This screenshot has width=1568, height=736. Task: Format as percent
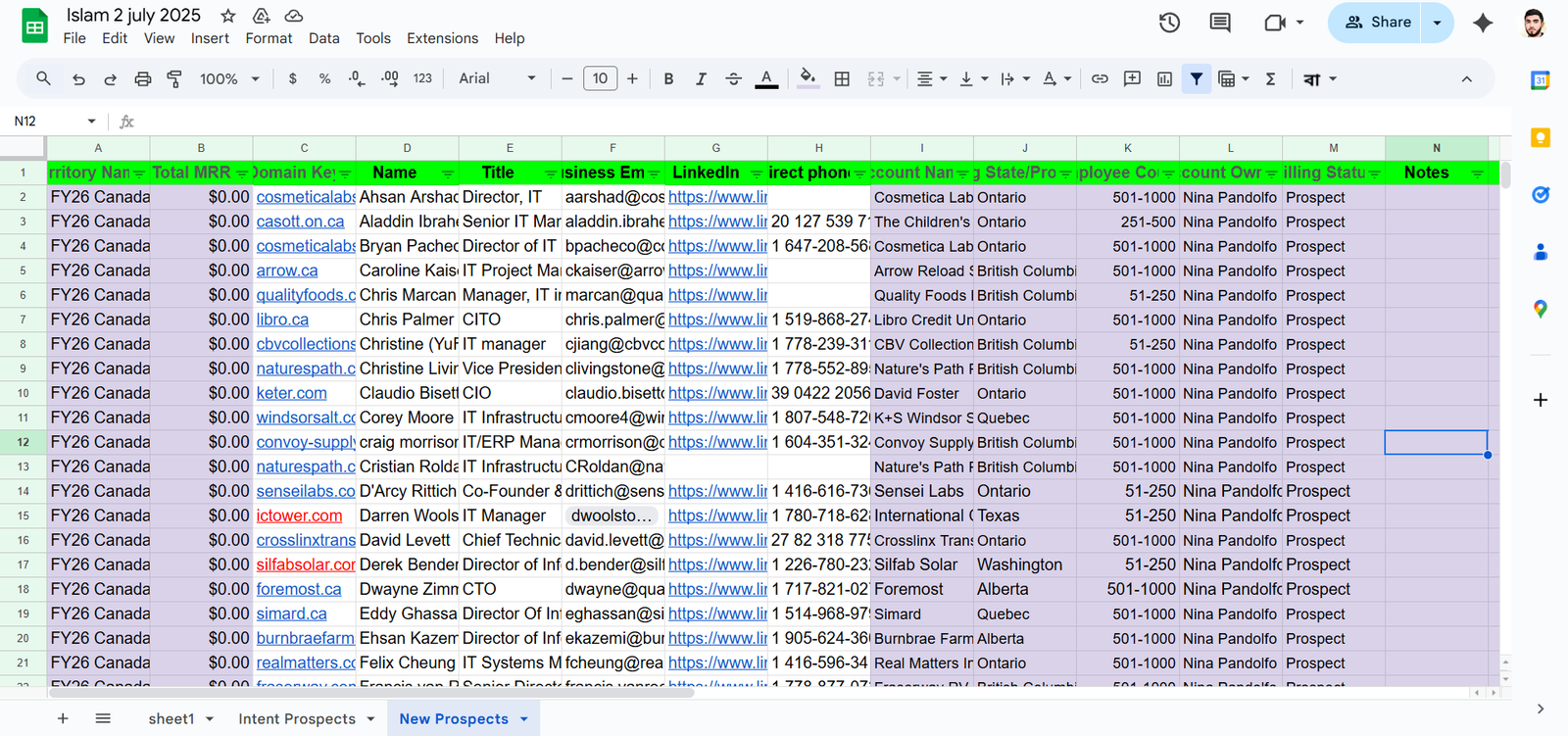(x=324, y=79)
